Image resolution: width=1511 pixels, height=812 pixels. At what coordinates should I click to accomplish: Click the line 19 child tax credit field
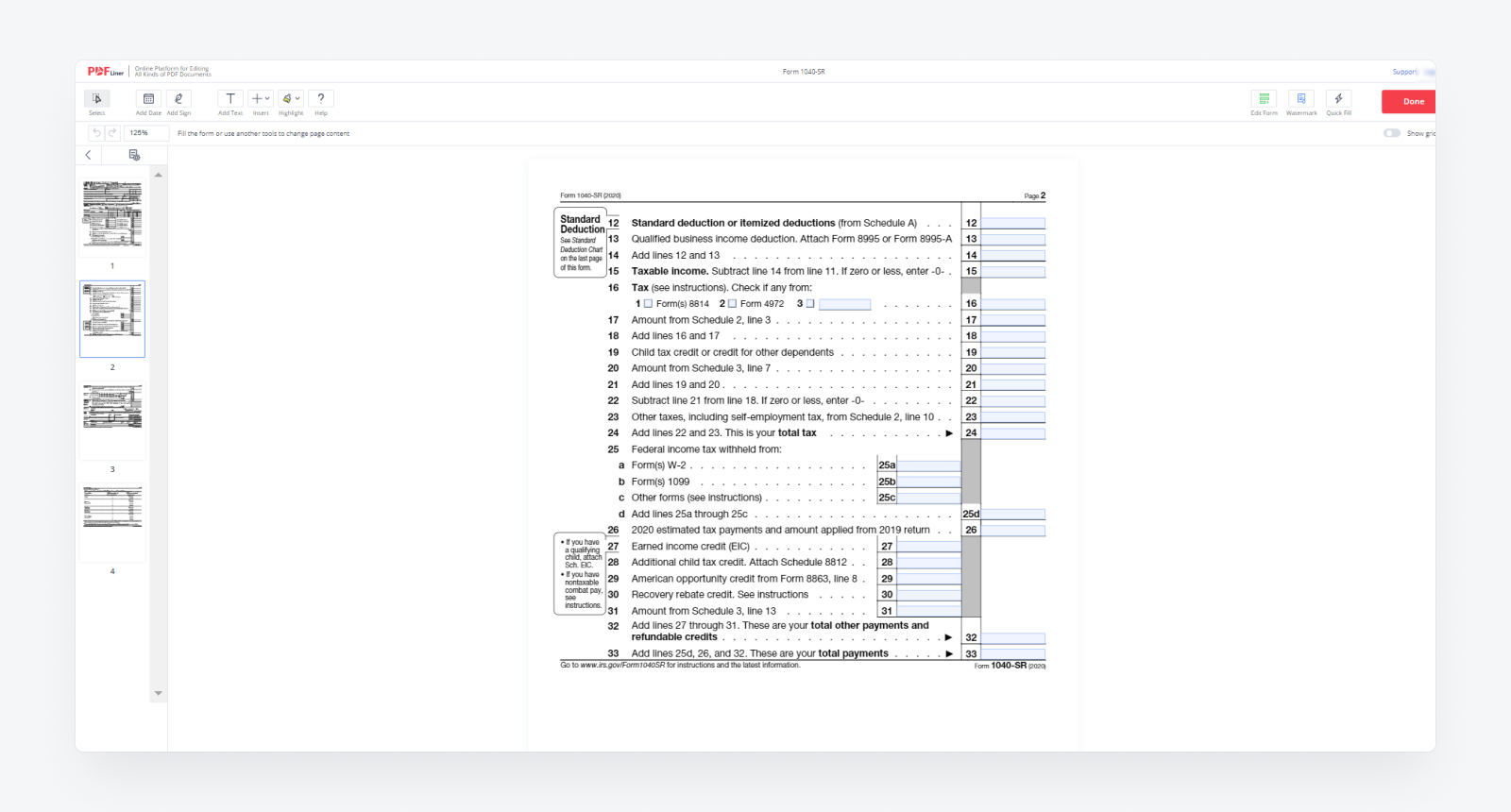[x=1013, y=352]
